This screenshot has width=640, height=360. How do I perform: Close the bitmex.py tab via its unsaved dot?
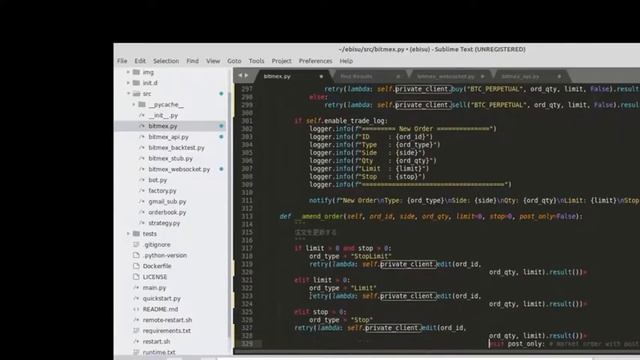click(x=321, y=76)
